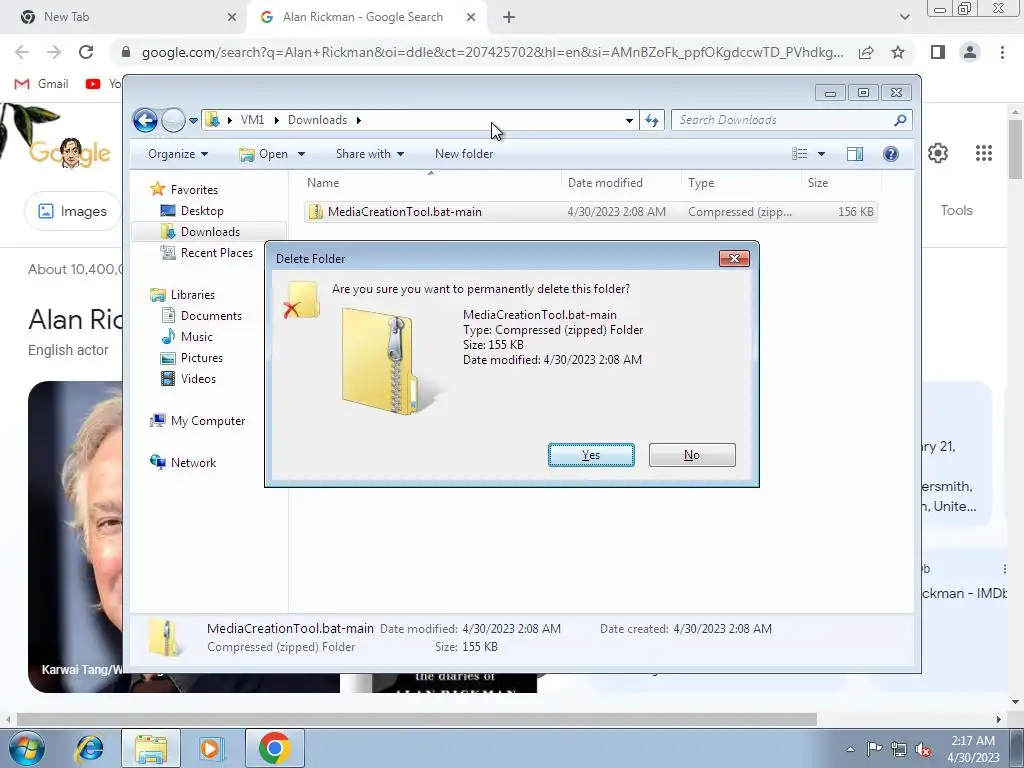The width and height of the screenshot is (1024, 768).
Task: Refresh the Downloads folder view
Action: coord(652,120)
